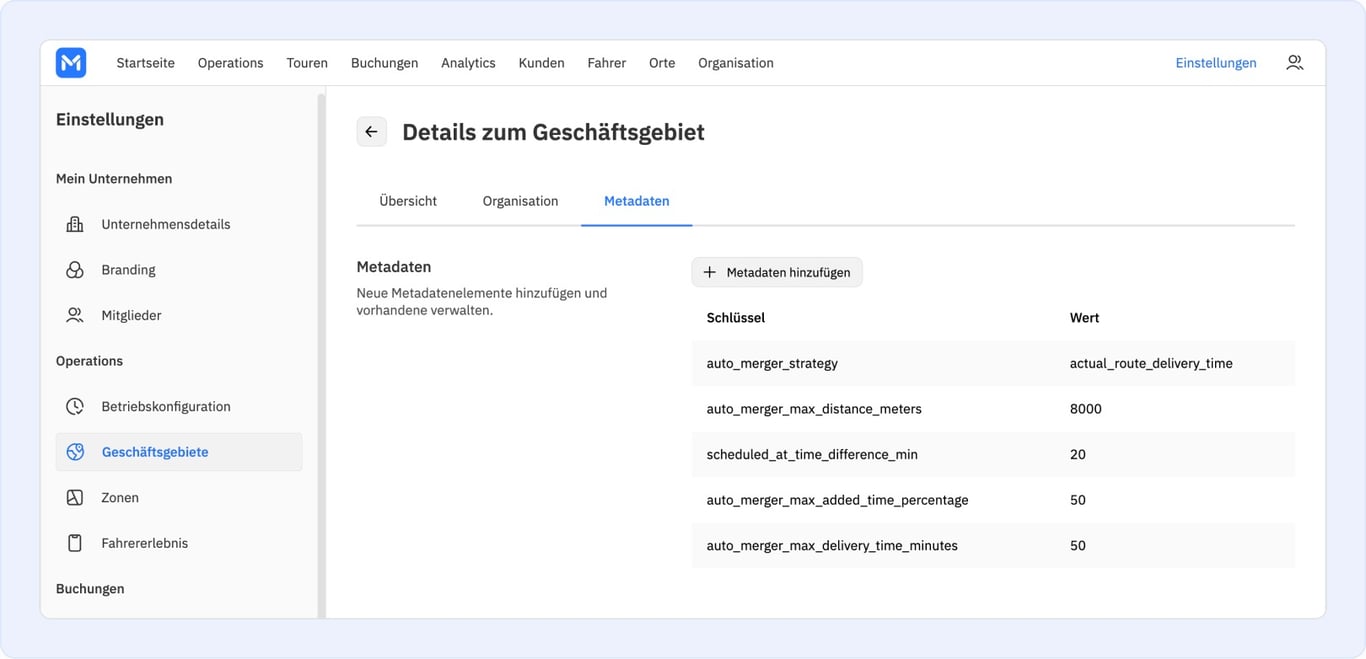The height and width of the screenshot is (659, 1366).
Task: Open Betriebskonfiguration in sidebar
Action: (179, 406)
